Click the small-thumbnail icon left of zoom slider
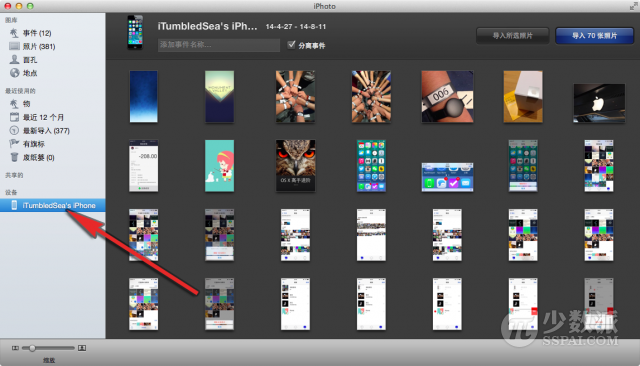 point(15,348)
